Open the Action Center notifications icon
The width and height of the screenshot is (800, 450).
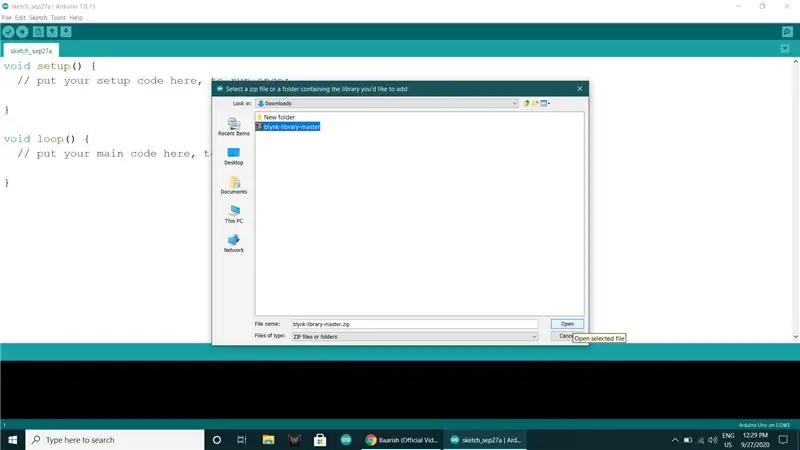click(x=783, y=440)
